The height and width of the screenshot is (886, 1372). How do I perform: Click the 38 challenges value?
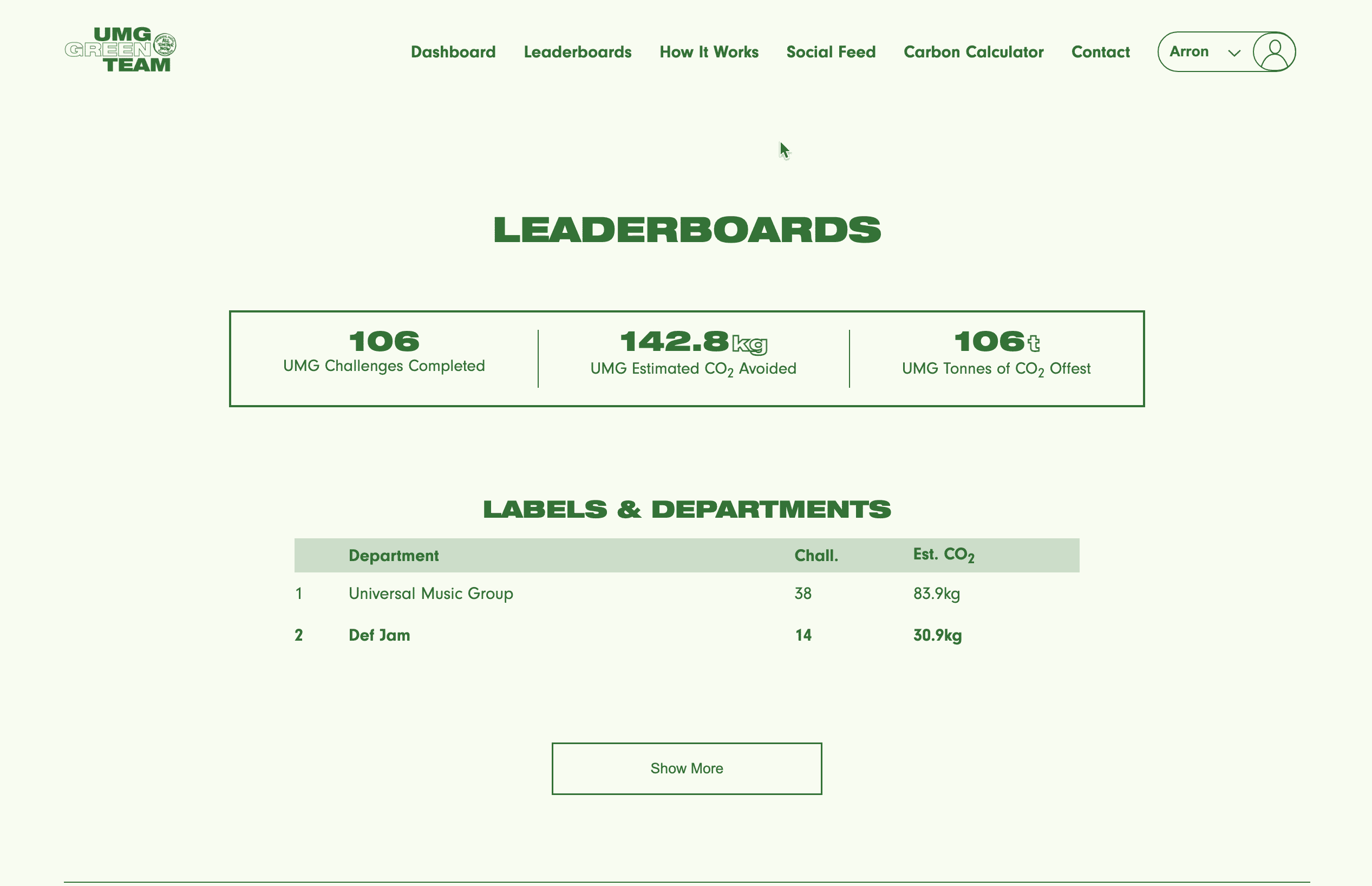(x=803, y=594)
